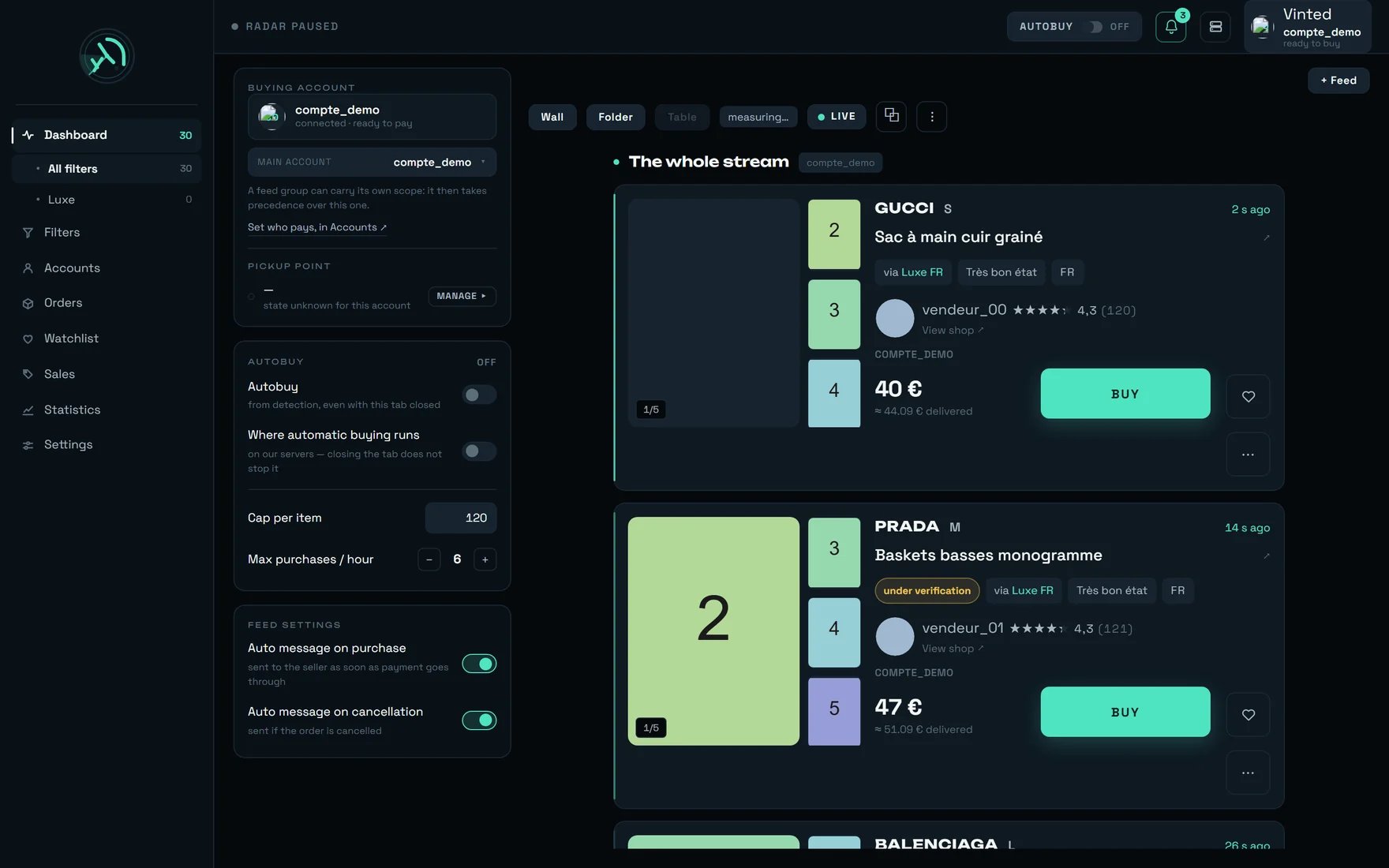Select Prada thumbnail number 3
This screenshot has width=1389, height=868.
834,552
